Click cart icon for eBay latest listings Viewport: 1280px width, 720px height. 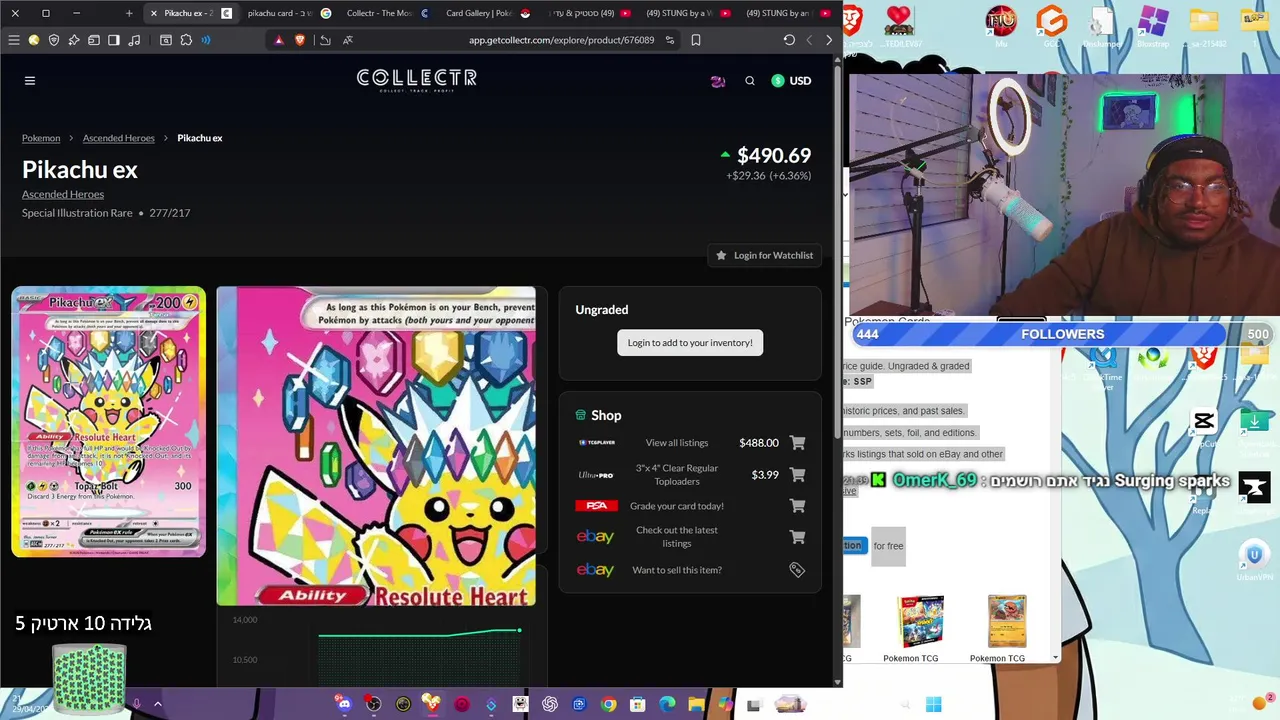point(797,537)
